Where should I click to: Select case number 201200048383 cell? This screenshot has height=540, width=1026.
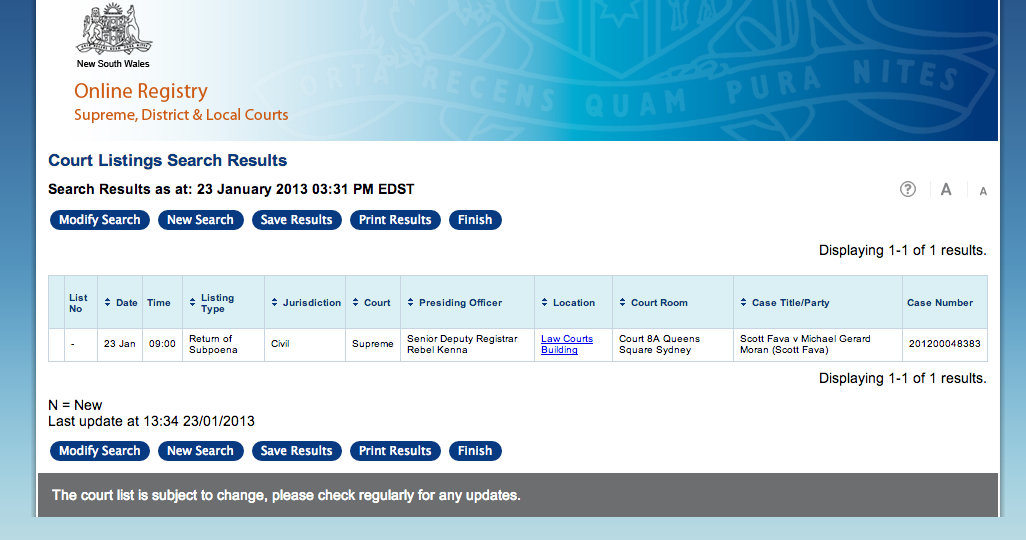pyautogui.click(x=944, y=344)
